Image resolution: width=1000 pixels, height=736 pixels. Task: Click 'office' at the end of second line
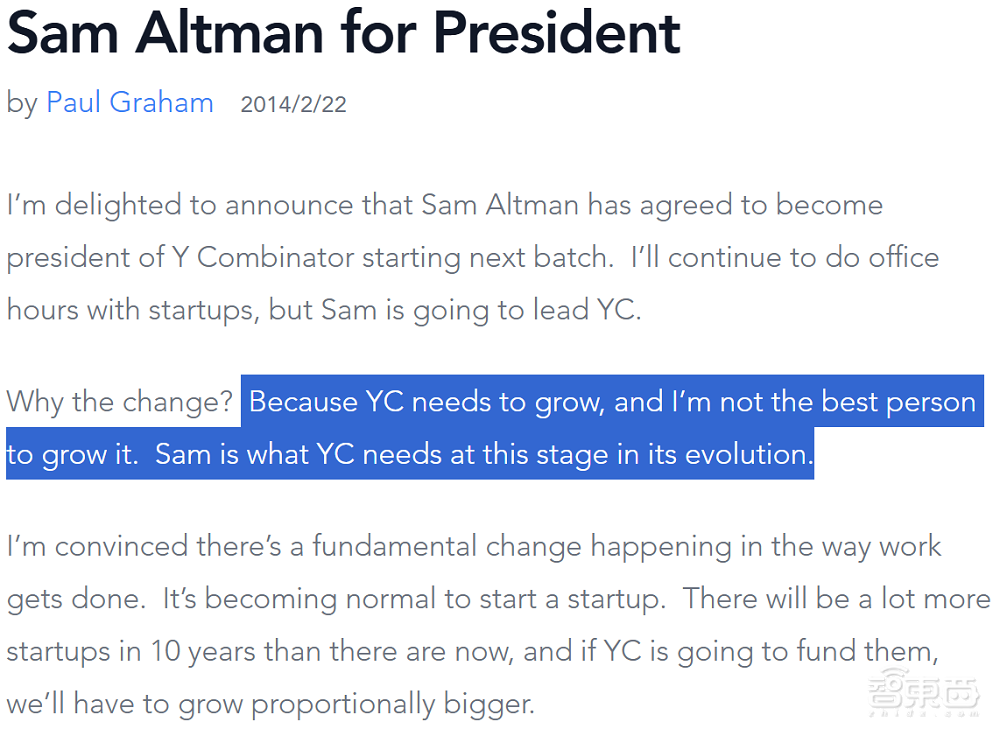click(897, 257)
